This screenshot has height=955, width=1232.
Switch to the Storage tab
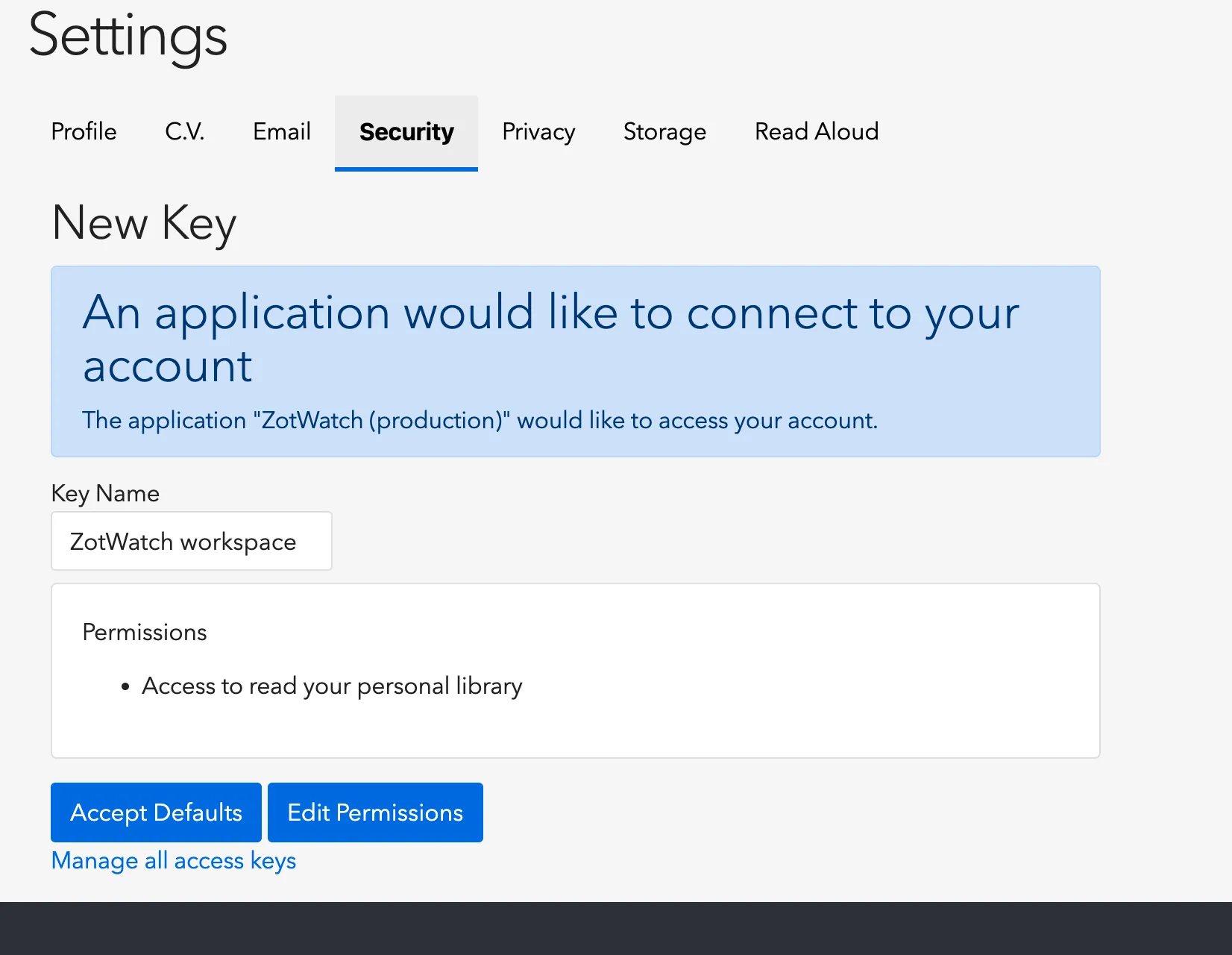664,132
